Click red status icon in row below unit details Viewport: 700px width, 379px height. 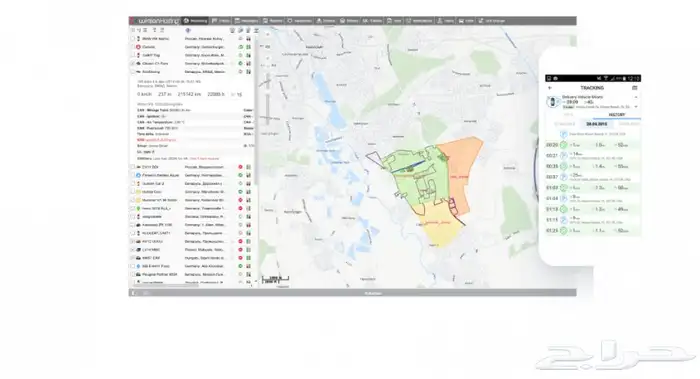(240, 167)
